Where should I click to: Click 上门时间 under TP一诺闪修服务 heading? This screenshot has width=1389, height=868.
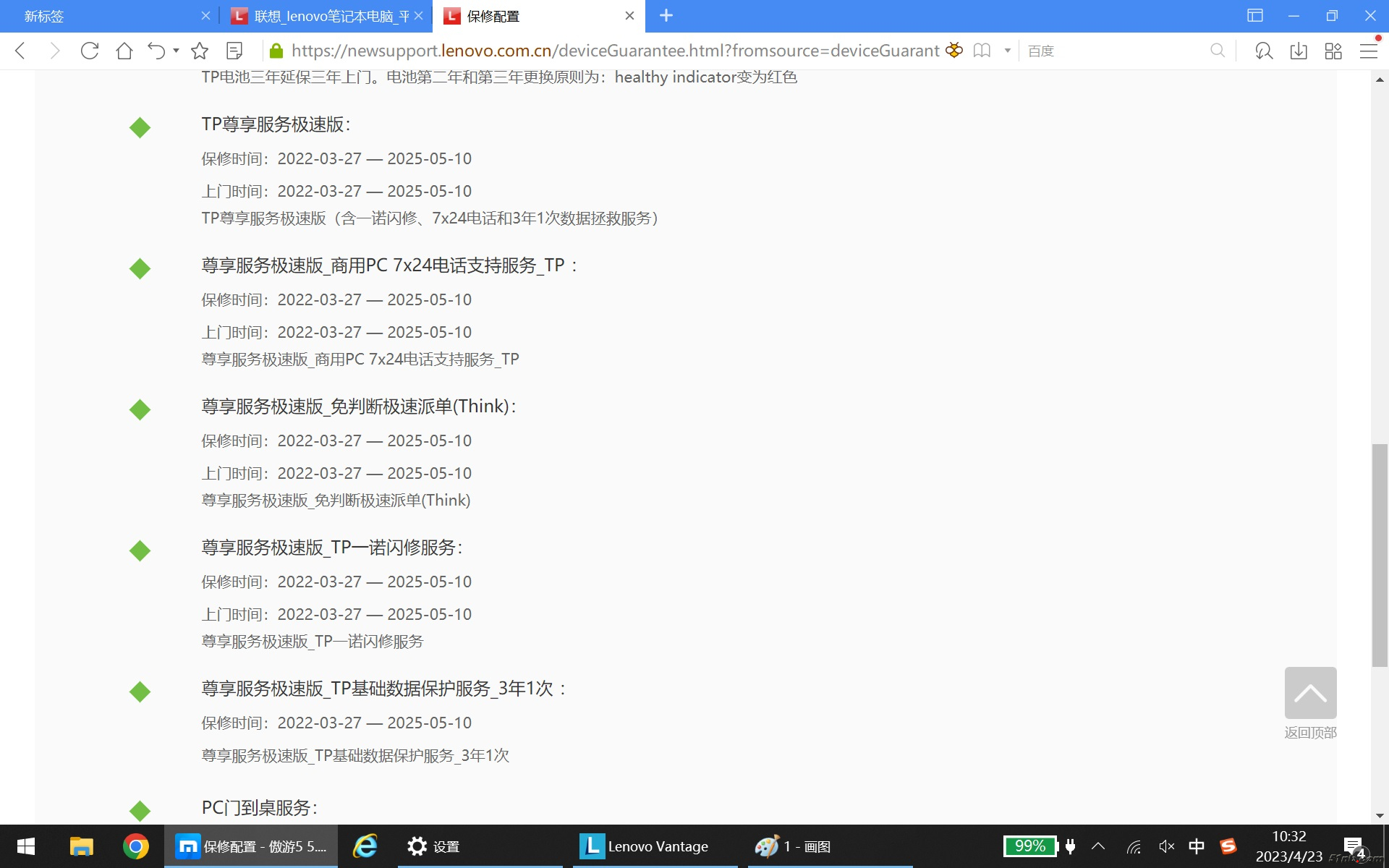(336, 614)
